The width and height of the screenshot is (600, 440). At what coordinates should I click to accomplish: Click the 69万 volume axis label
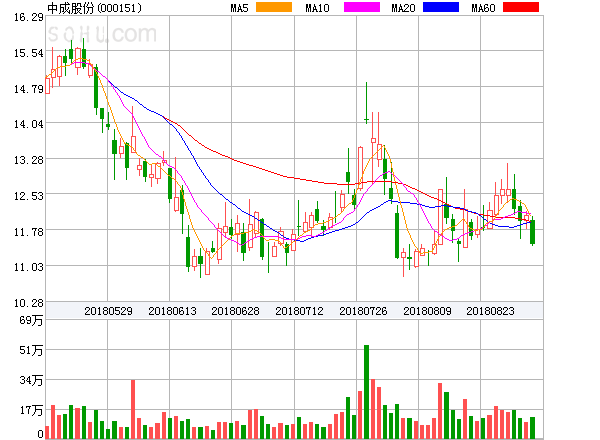(31, 320)
